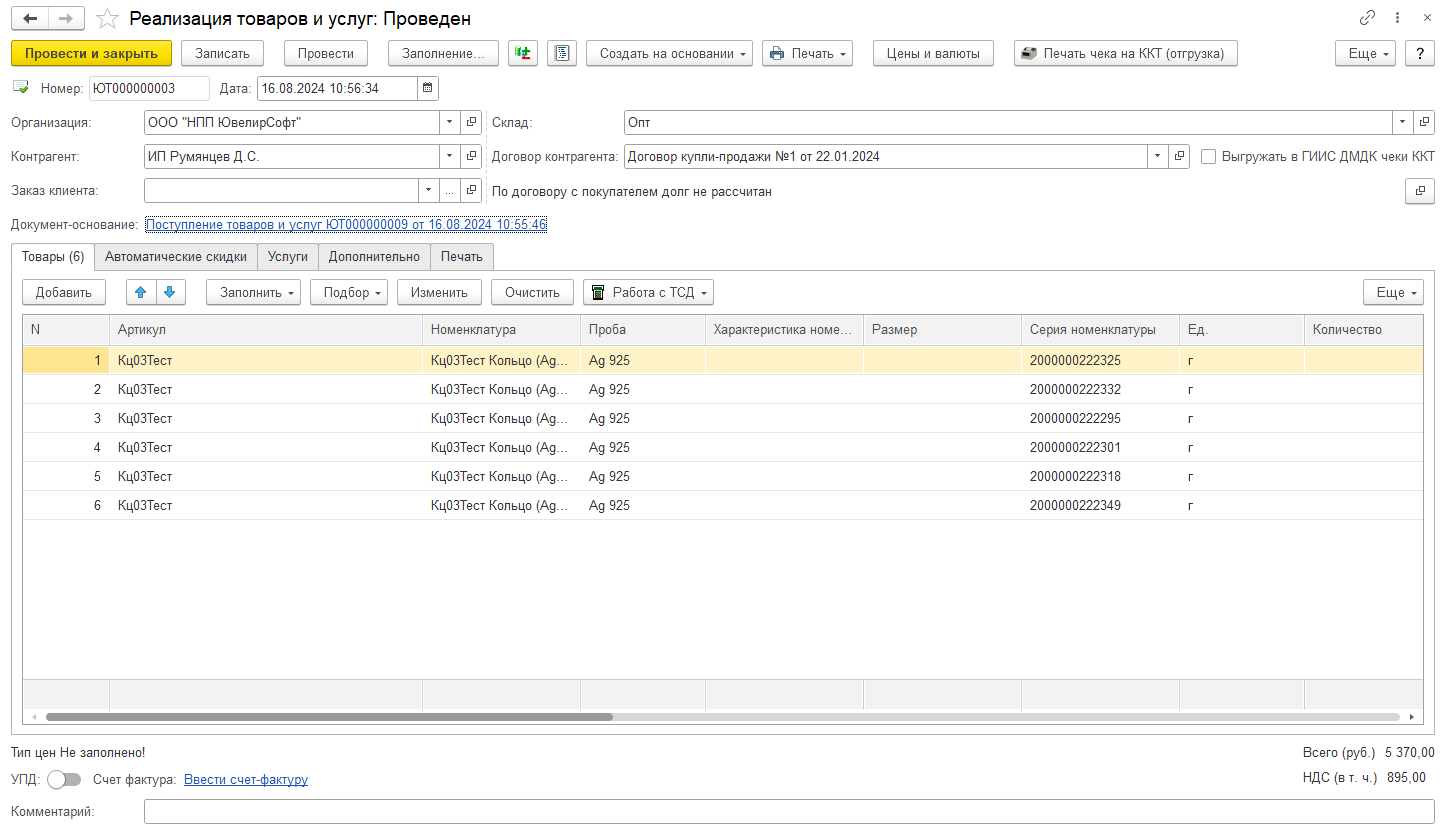Toggle the УПД switch
This screenshot has height=831, width=1446.
tap(64, 779)
